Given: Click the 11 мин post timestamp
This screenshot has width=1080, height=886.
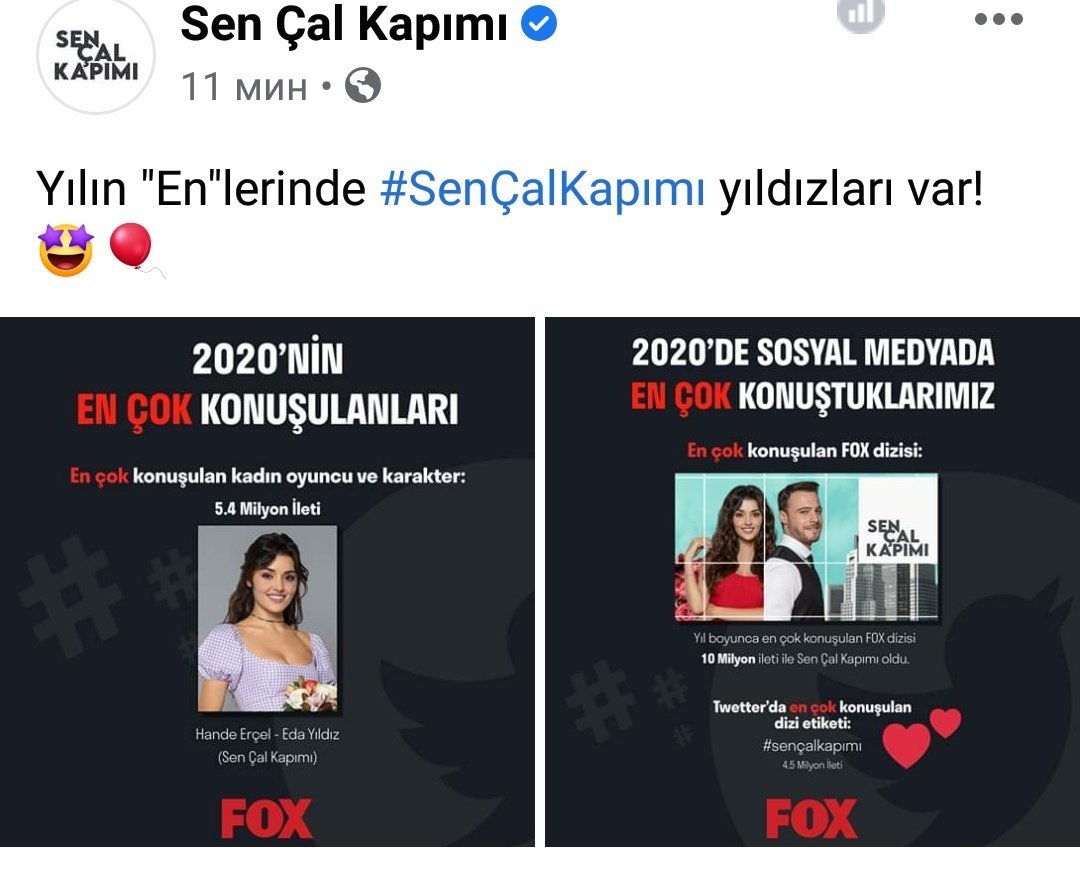Looking at the screenshot, I should 244,87.
